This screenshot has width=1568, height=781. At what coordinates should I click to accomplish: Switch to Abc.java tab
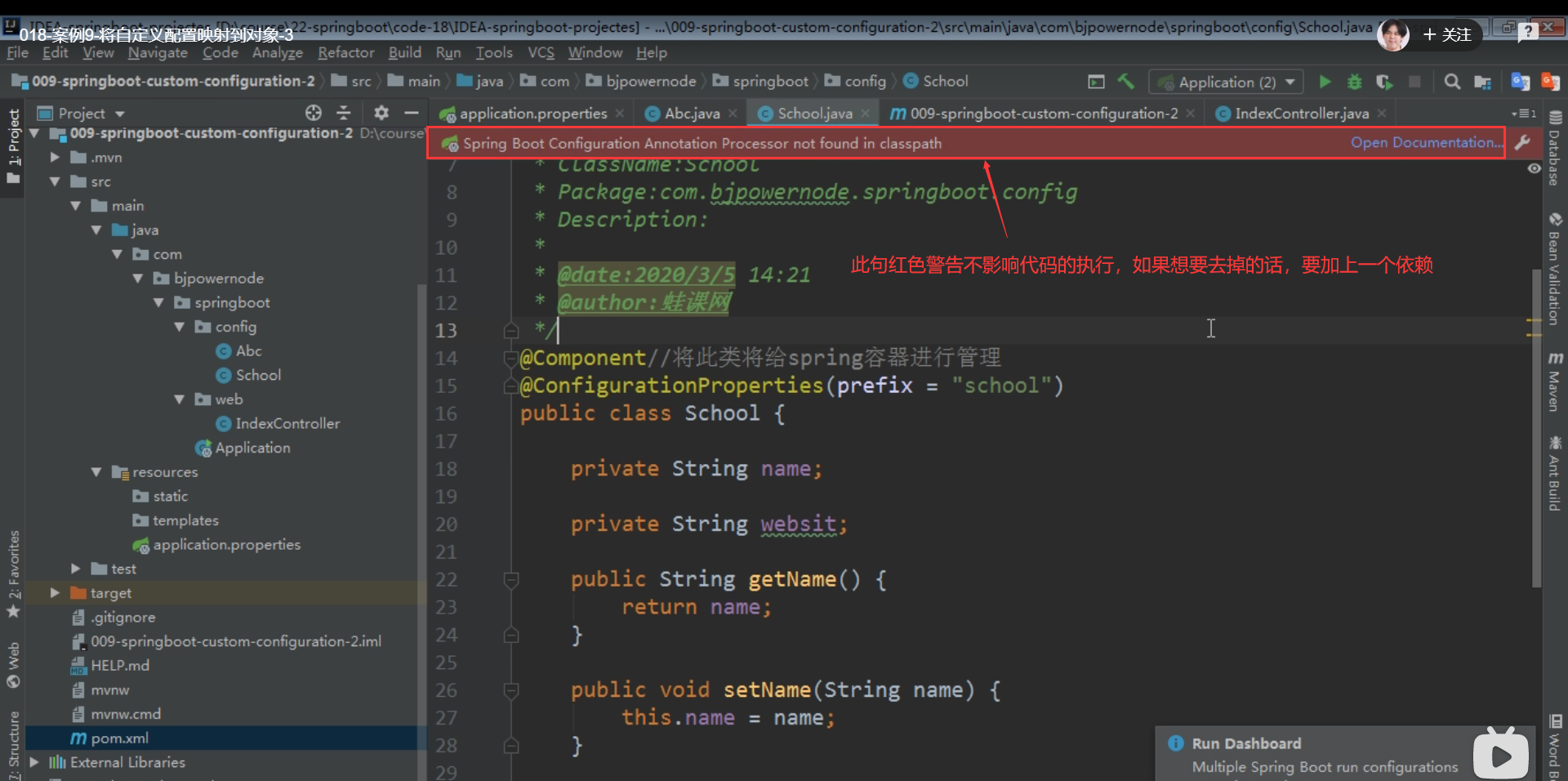pos(692,114)
